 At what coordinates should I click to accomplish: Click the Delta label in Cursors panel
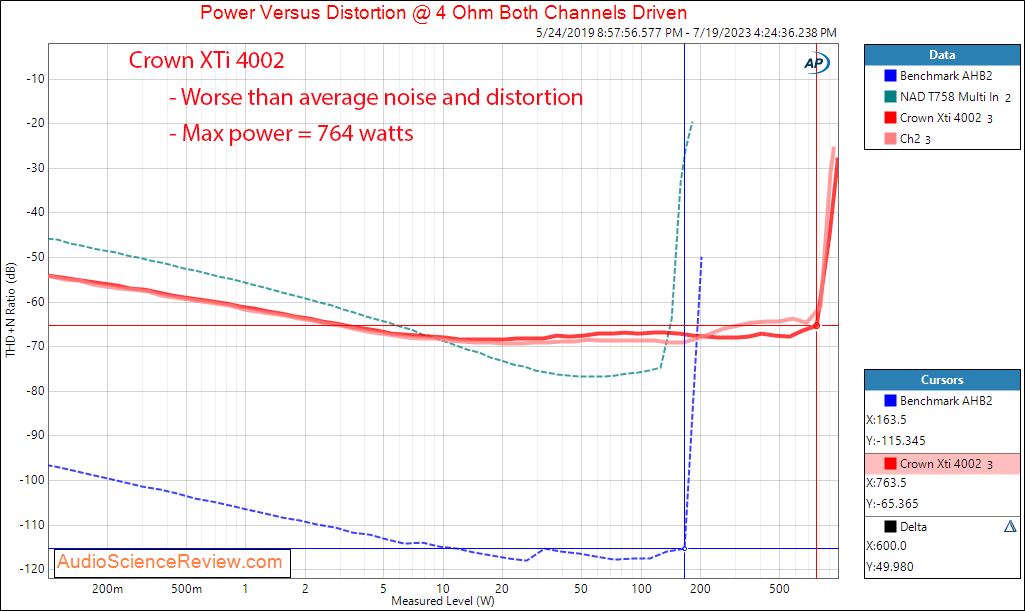[913, 527]
